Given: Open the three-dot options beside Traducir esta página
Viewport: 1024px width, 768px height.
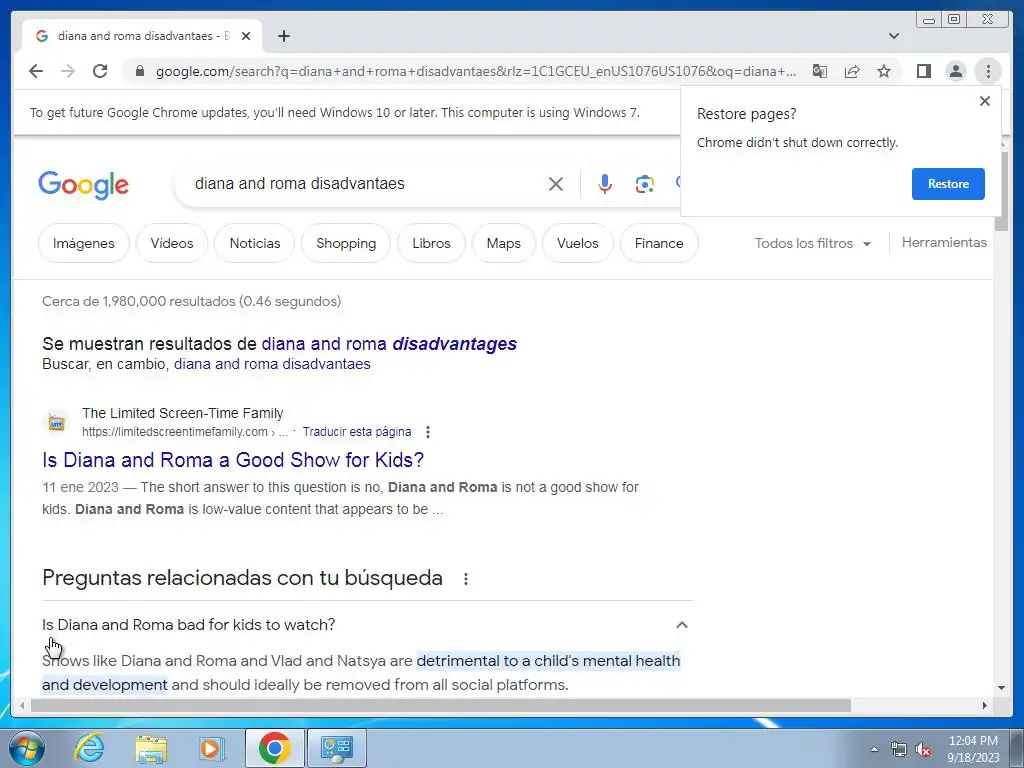Looking at the screenshot, I should 428,432.
